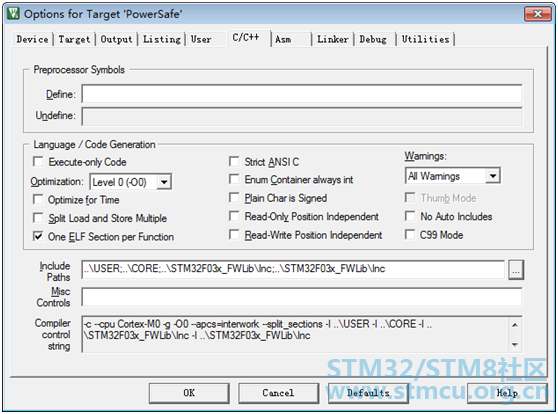This screenshot has height=414, width=558.
Task: Click the Misc Controls input field
Action: [302, 297]
